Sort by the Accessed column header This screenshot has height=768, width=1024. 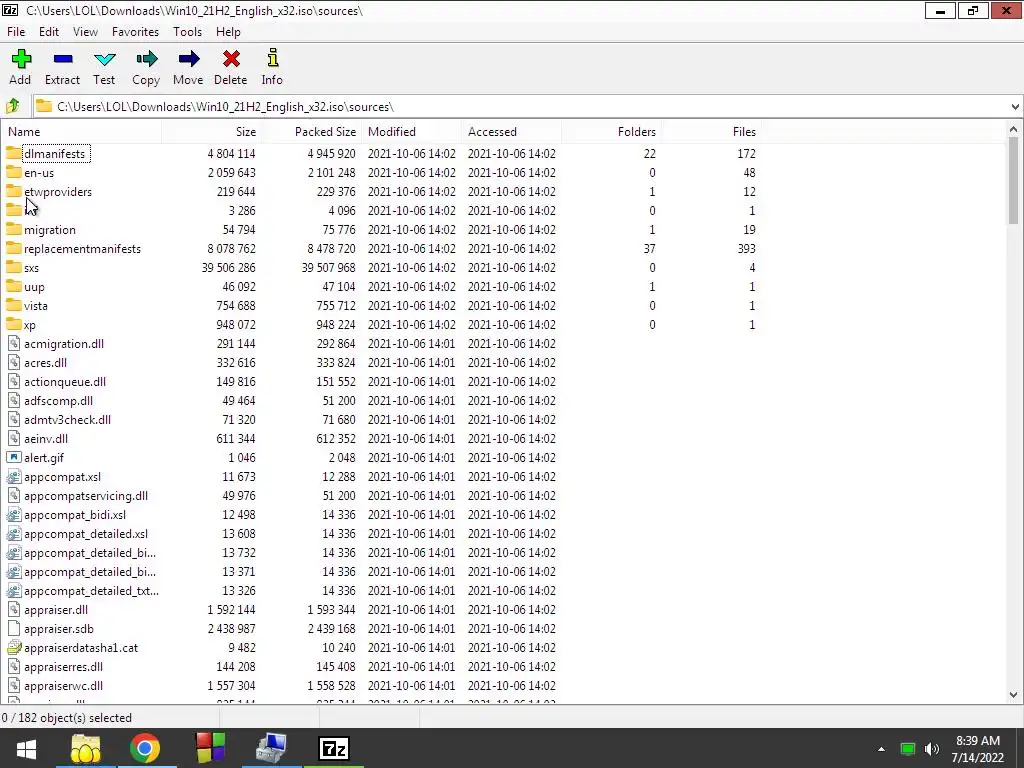point(512,131)
